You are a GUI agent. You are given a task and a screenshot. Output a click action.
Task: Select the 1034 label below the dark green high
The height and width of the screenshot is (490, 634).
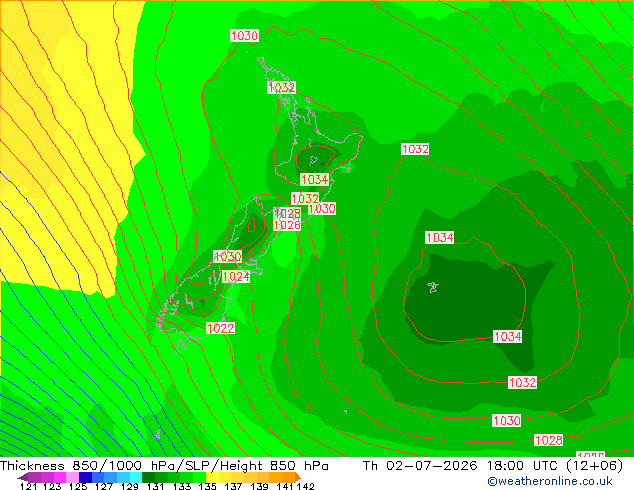point(507,336)
